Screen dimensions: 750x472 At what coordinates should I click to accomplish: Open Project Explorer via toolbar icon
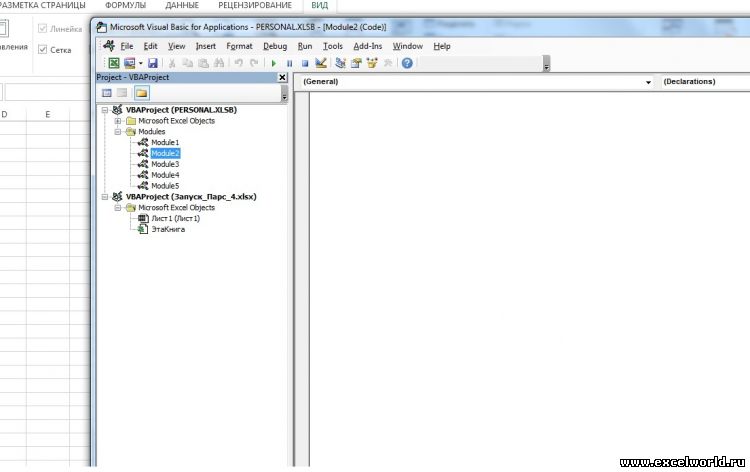tap(341, 63)
